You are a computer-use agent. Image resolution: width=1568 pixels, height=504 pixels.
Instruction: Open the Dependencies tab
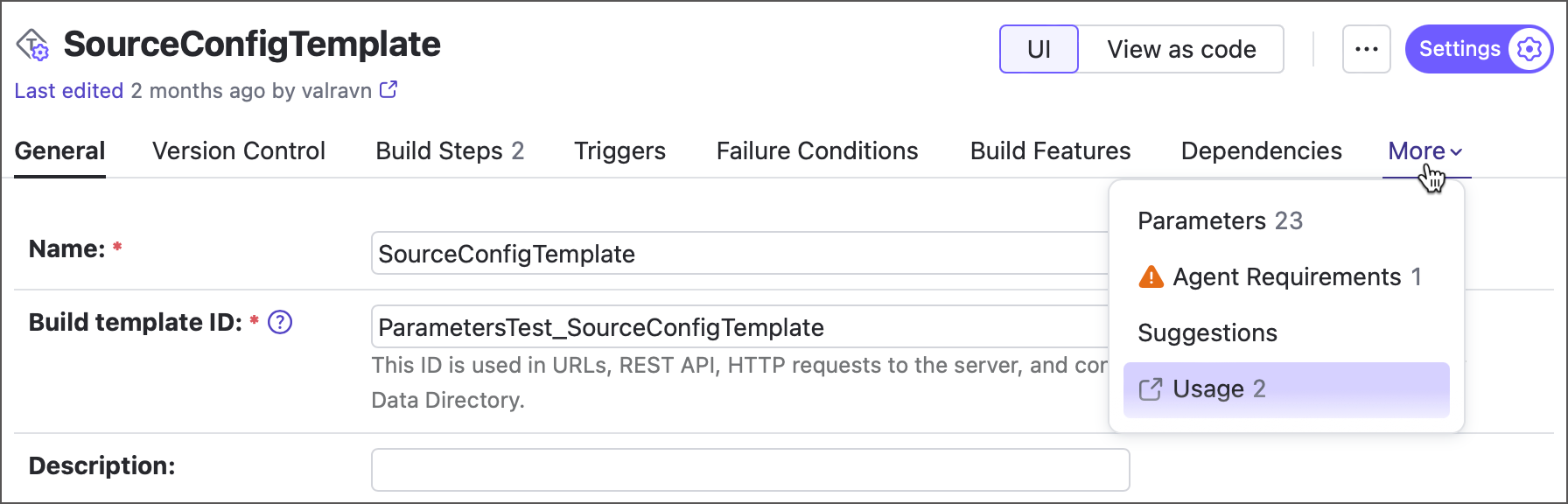(x=1261, y=151)
